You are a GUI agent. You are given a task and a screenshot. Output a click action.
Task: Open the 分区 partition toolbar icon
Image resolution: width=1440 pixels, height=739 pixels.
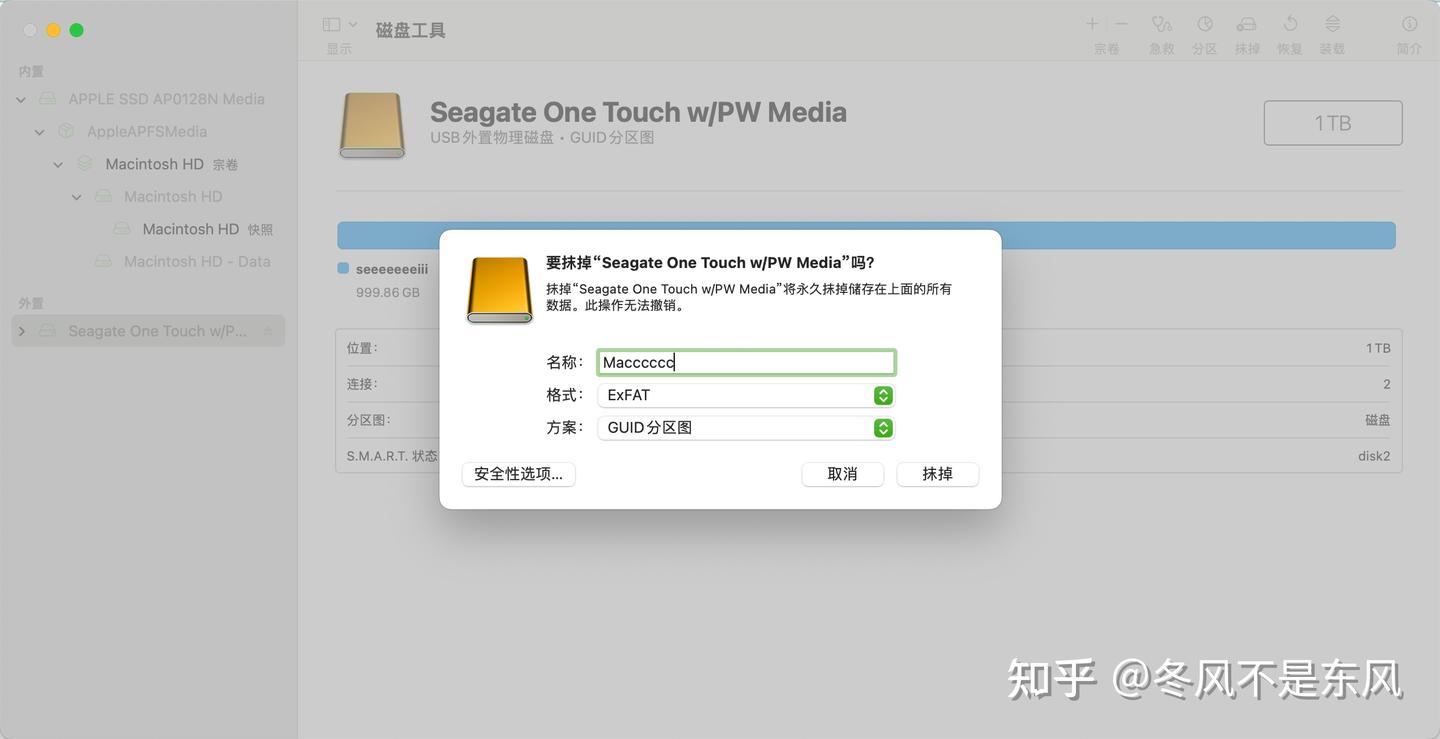pos(1205,24)
